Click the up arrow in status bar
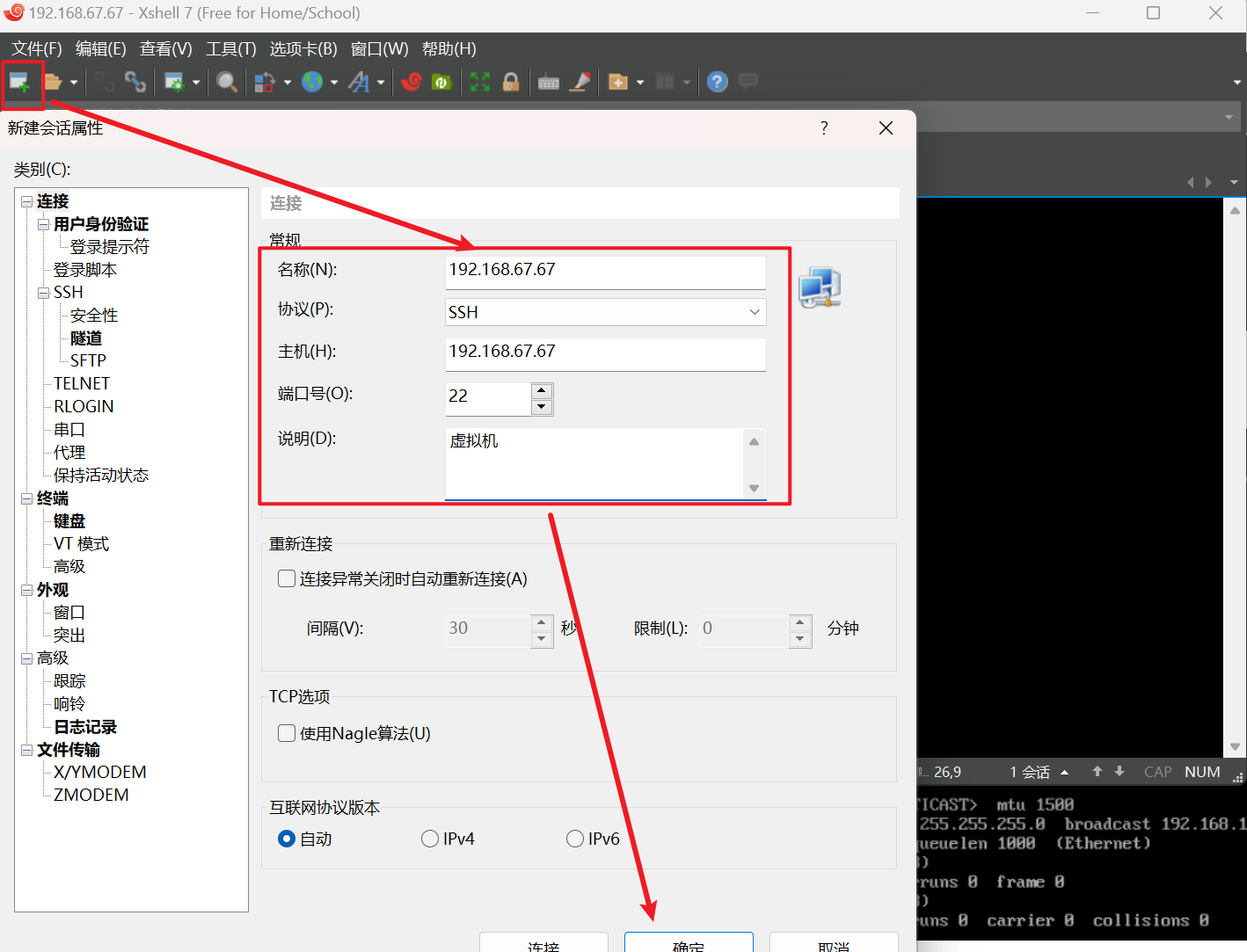 click(x=1098, y=771)
